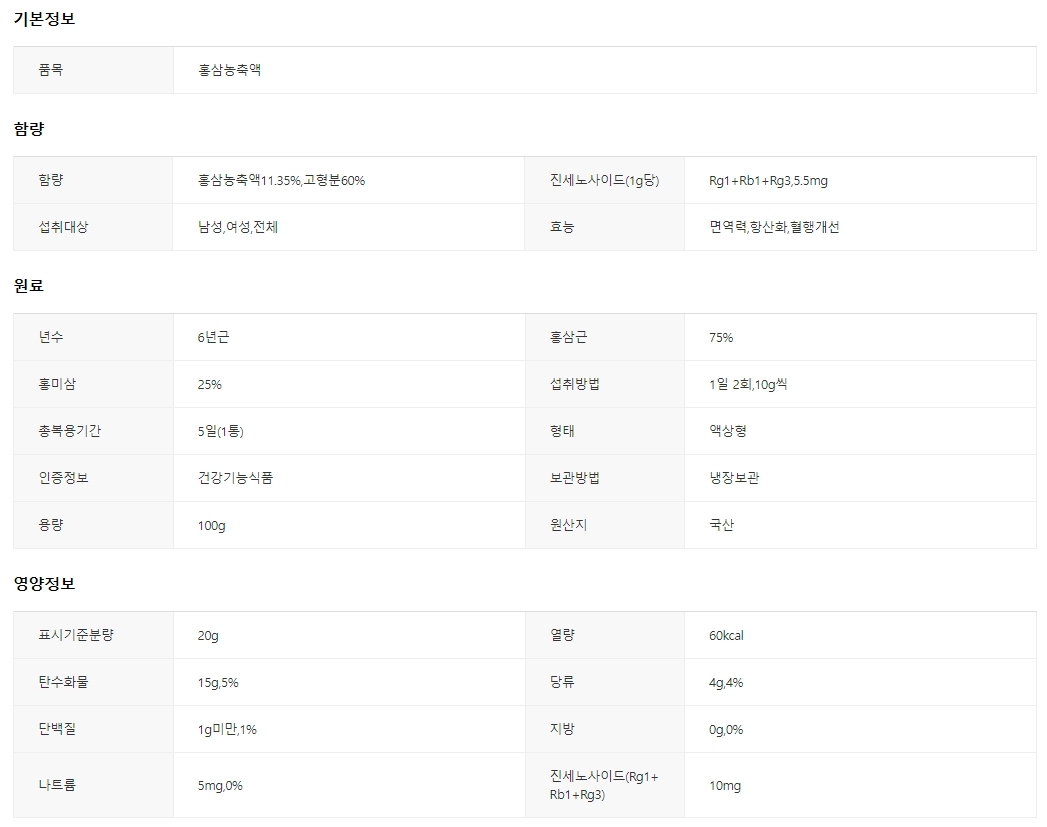Image resolution: width=1047 pixels, height=827 pixels.
Task: Click the 홍삼근 label cell
Action: click(568, 337)
